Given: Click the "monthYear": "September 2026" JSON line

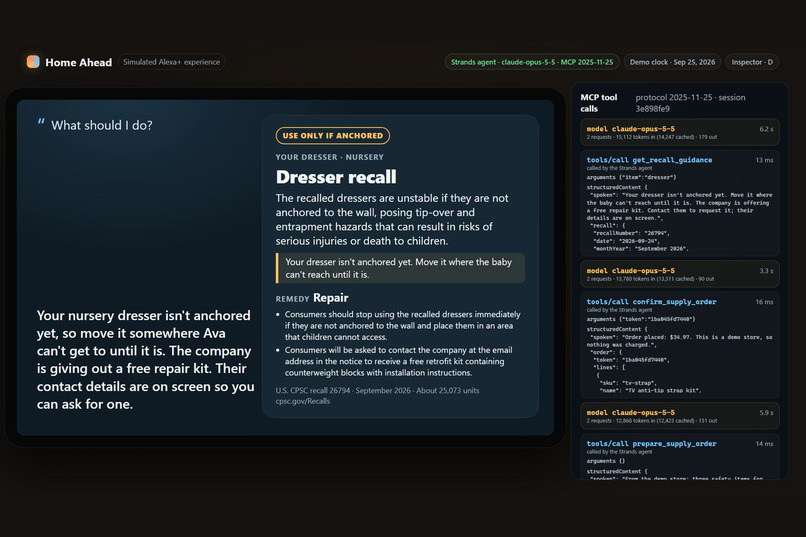Looking at the screenshot, I should pyautogui.click(x=641, y=249).
